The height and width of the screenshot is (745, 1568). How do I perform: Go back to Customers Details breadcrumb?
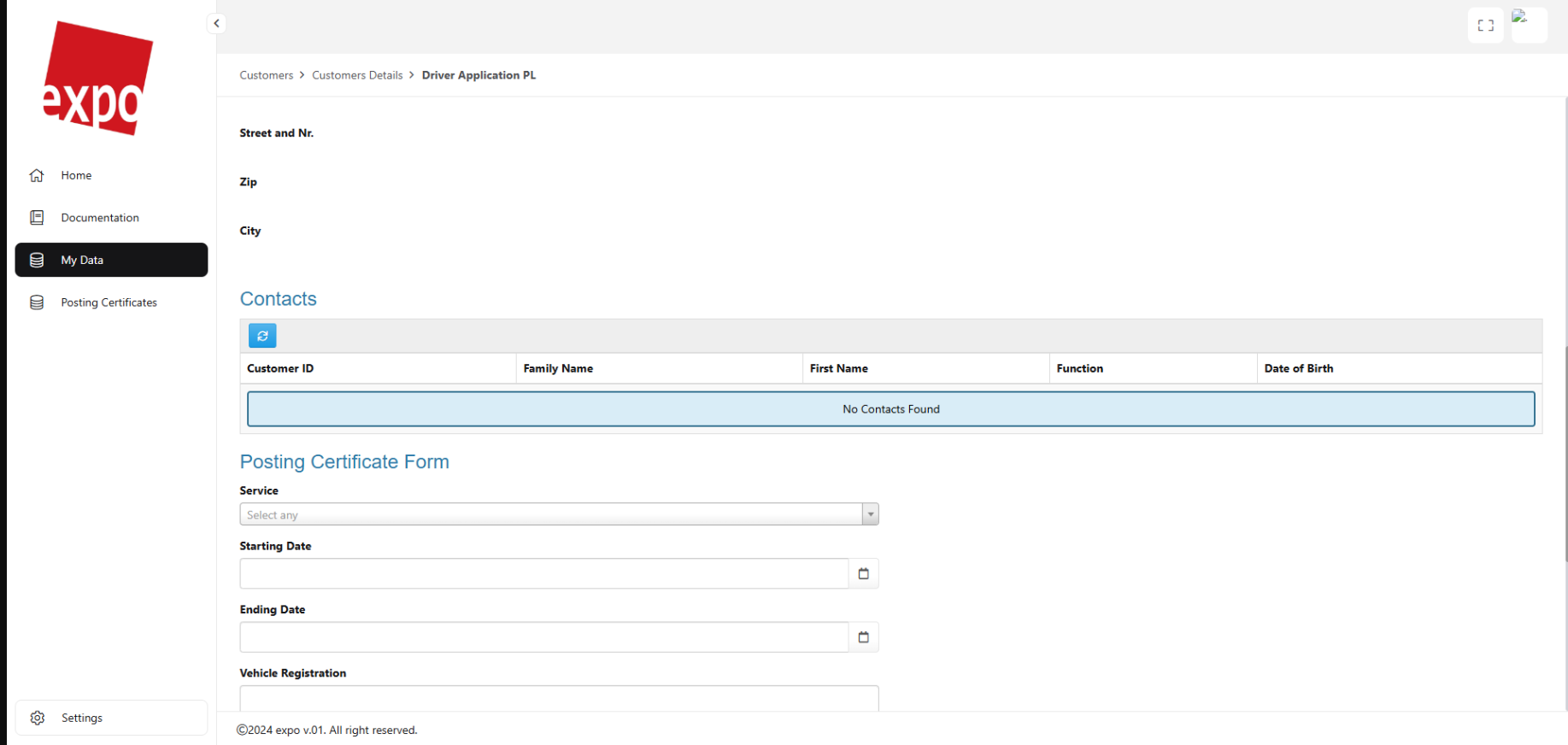357,75
